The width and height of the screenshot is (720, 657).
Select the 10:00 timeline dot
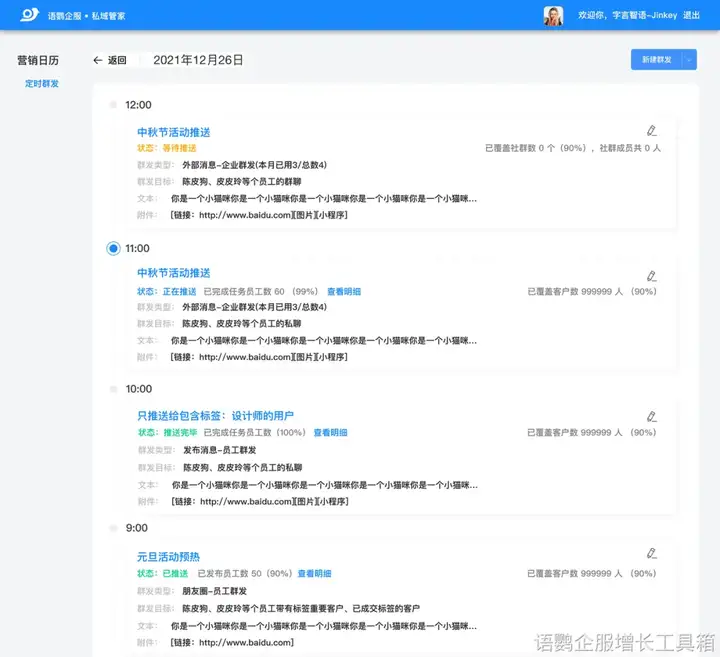(113, 389)
